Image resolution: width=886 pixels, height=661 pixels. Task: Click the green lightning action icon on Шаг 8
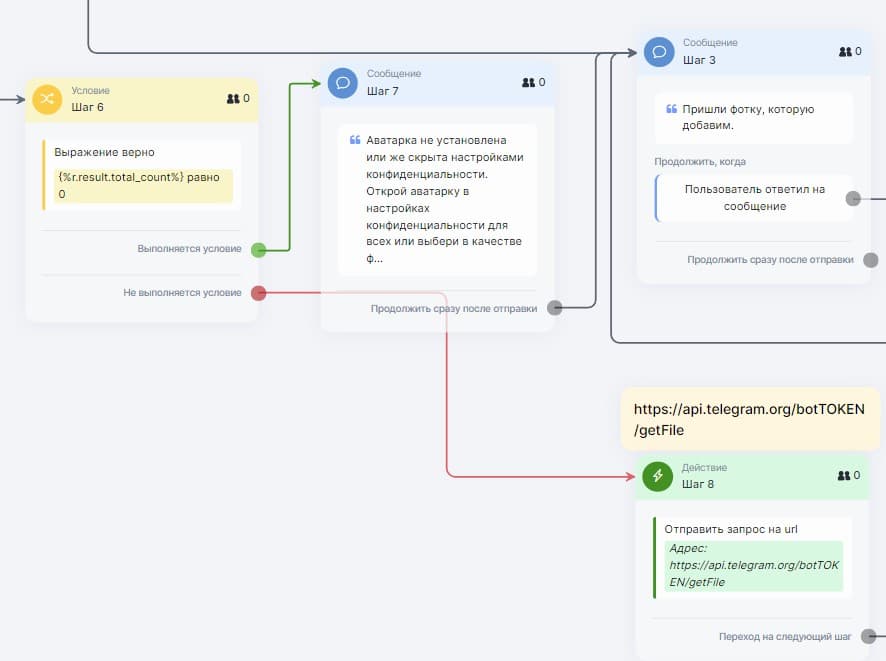click(x=658, y=476)
